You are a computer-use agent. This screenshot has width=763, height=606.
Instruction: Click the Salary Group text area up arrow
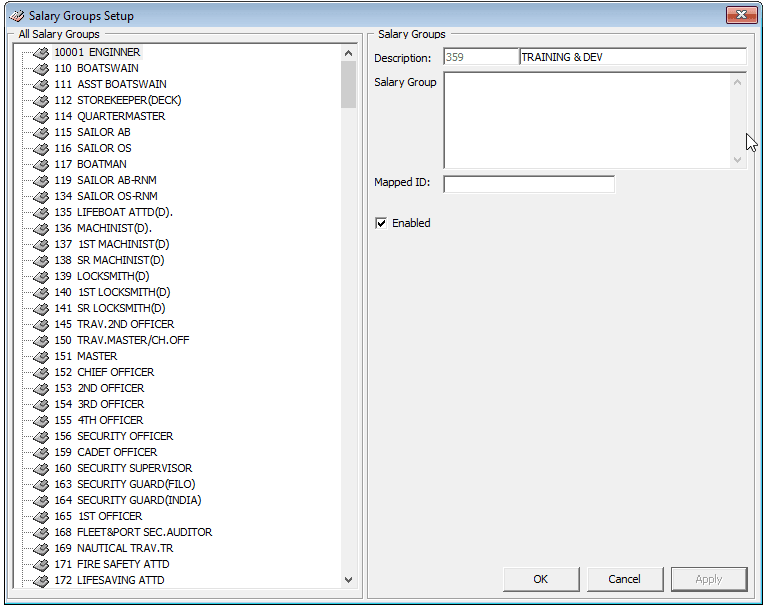737,82
